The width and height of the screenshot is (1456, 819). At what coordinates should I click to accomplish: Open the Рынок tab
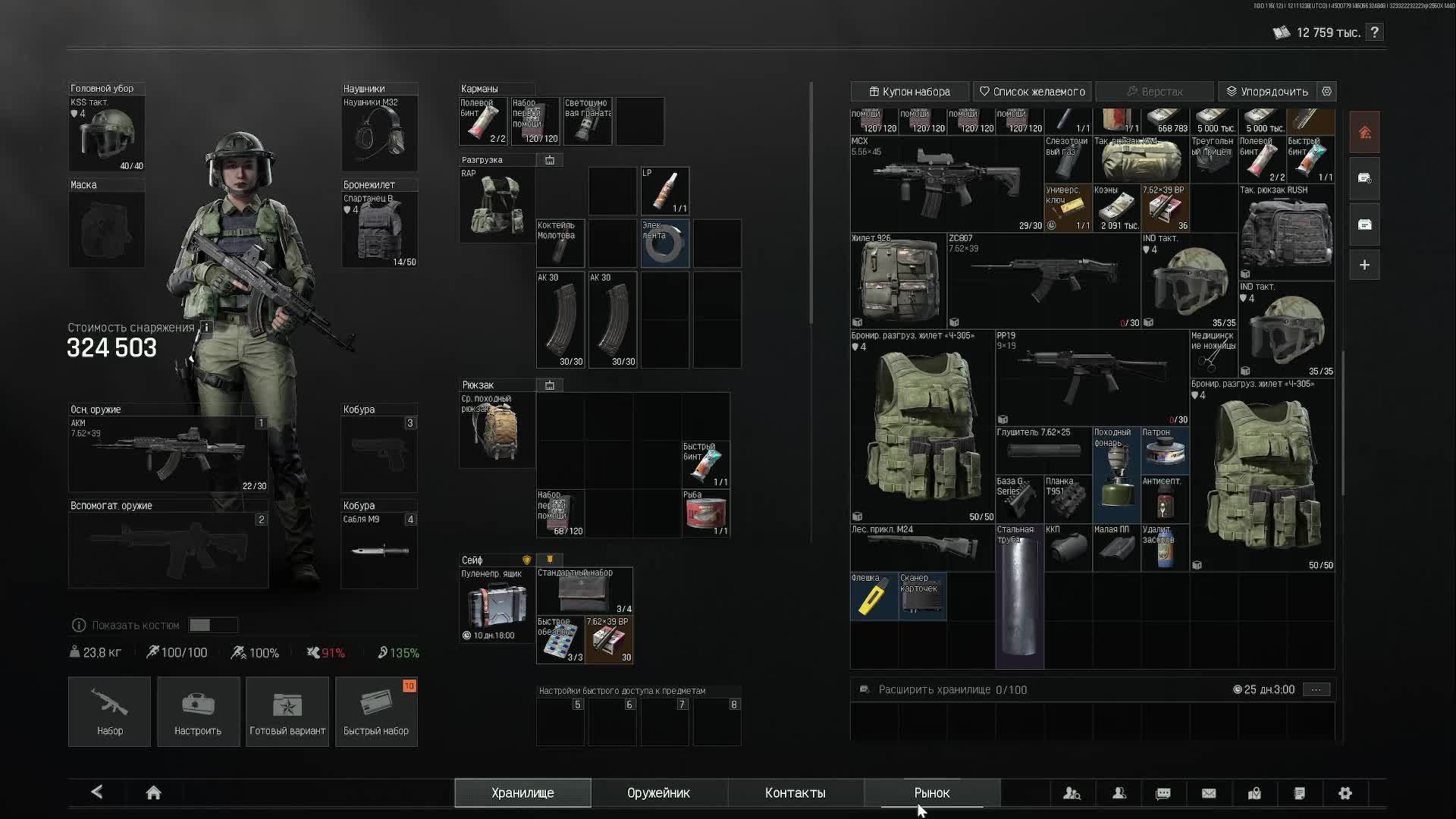(932, 793)
